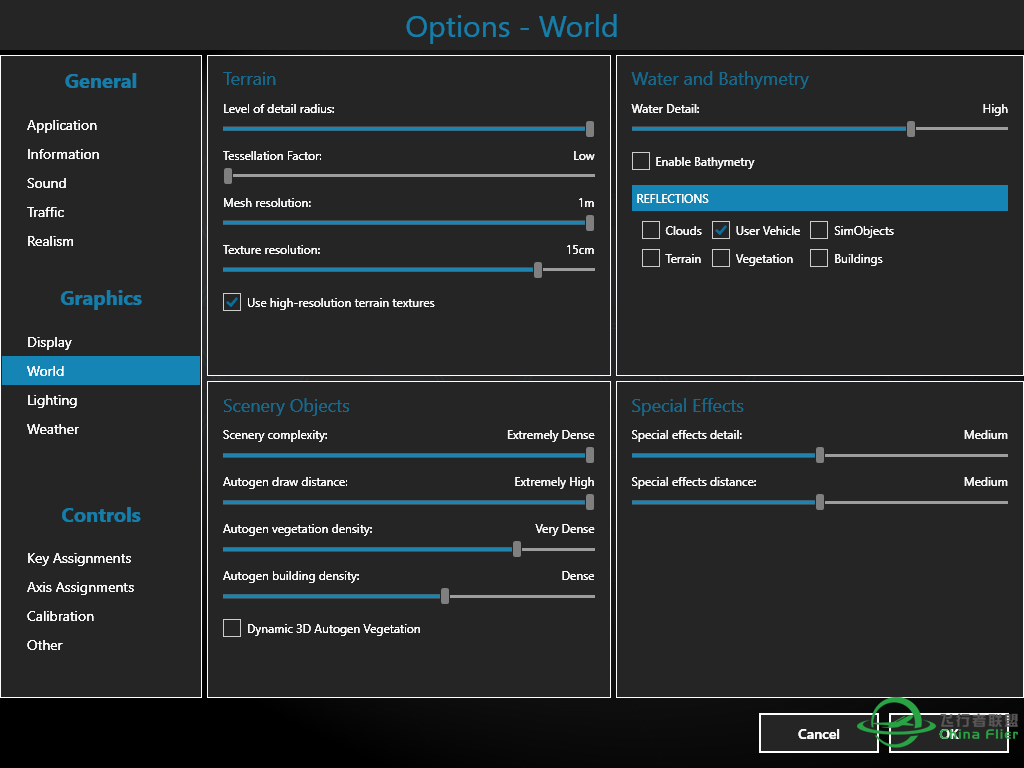Viewport: 1024px width, 768px height.
Task: Turn on Vegetation reflections
Action: tap(721, 258)
